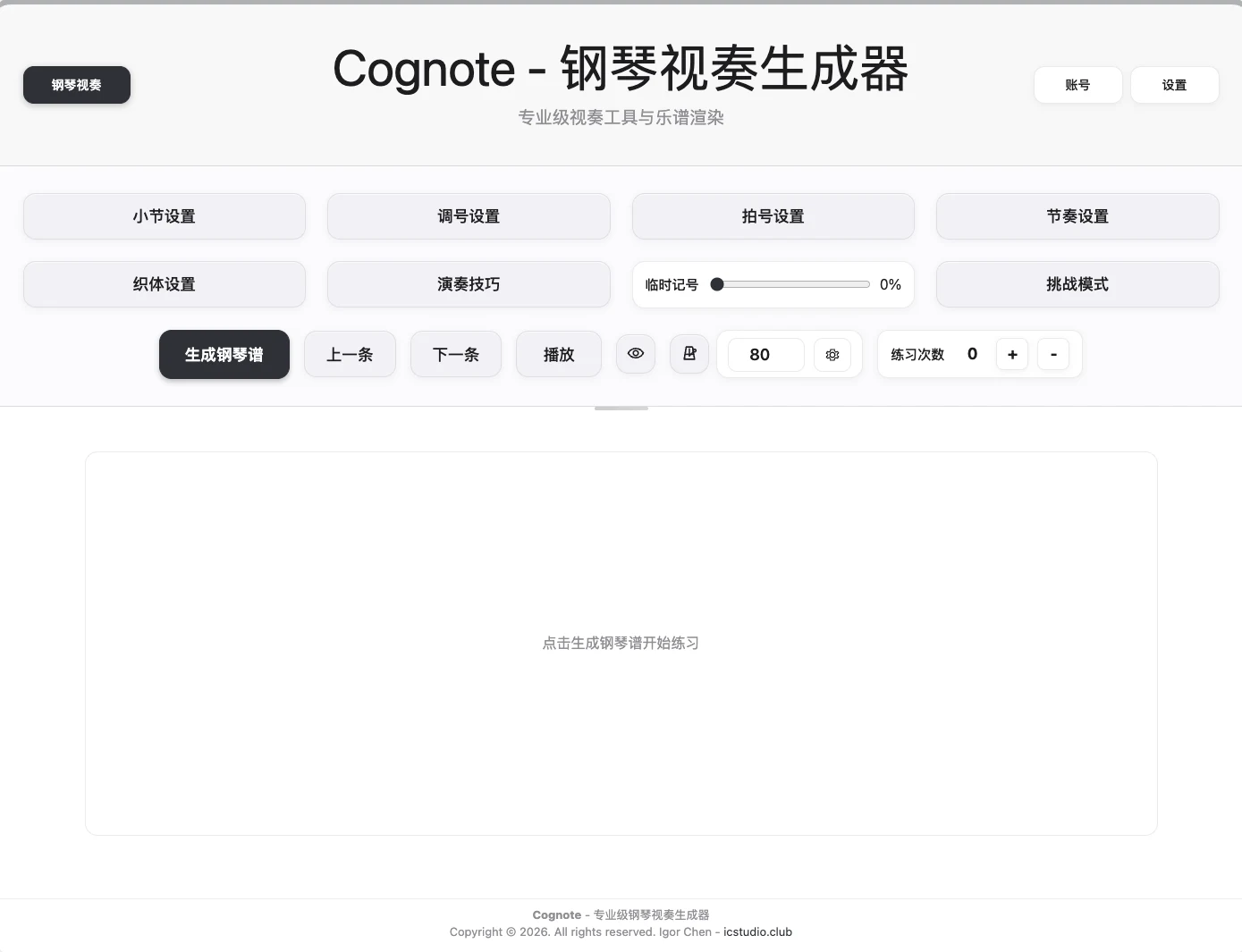
Task: Expand 拍号设置 options
Action: click(x=773, y=216)
